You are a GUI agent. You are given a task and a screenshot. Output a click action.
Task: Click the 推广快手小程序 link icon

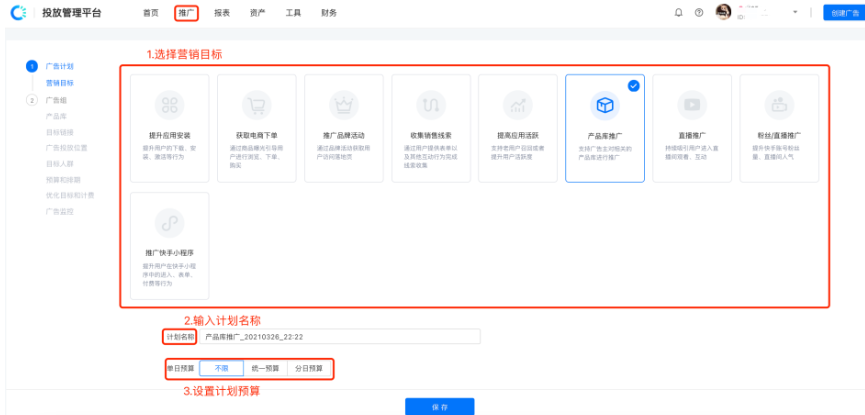(169, 223)
